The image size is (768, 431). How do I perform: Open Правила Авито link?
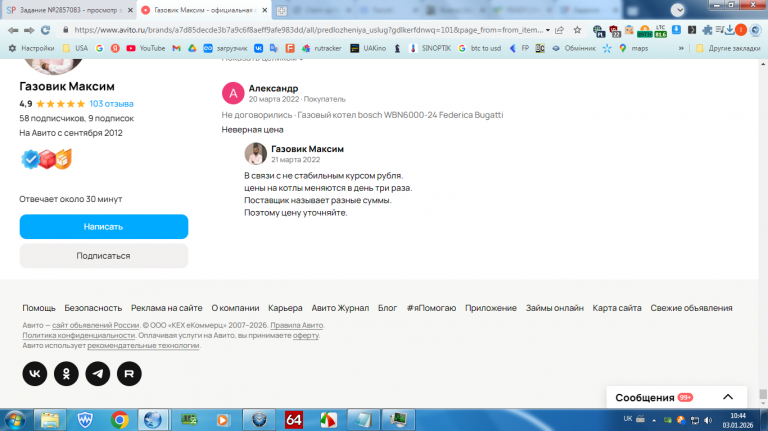tap(296, 325)
